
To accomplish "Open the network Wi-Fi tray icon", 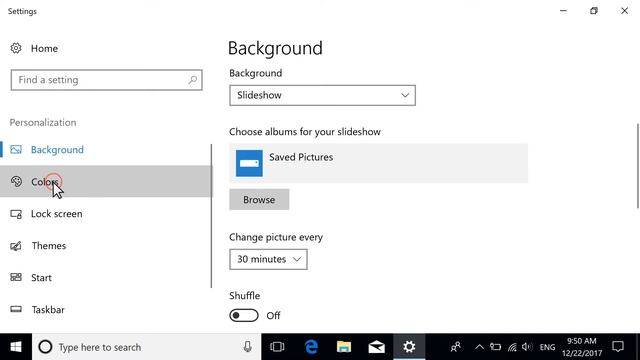I will click(512, 347).
